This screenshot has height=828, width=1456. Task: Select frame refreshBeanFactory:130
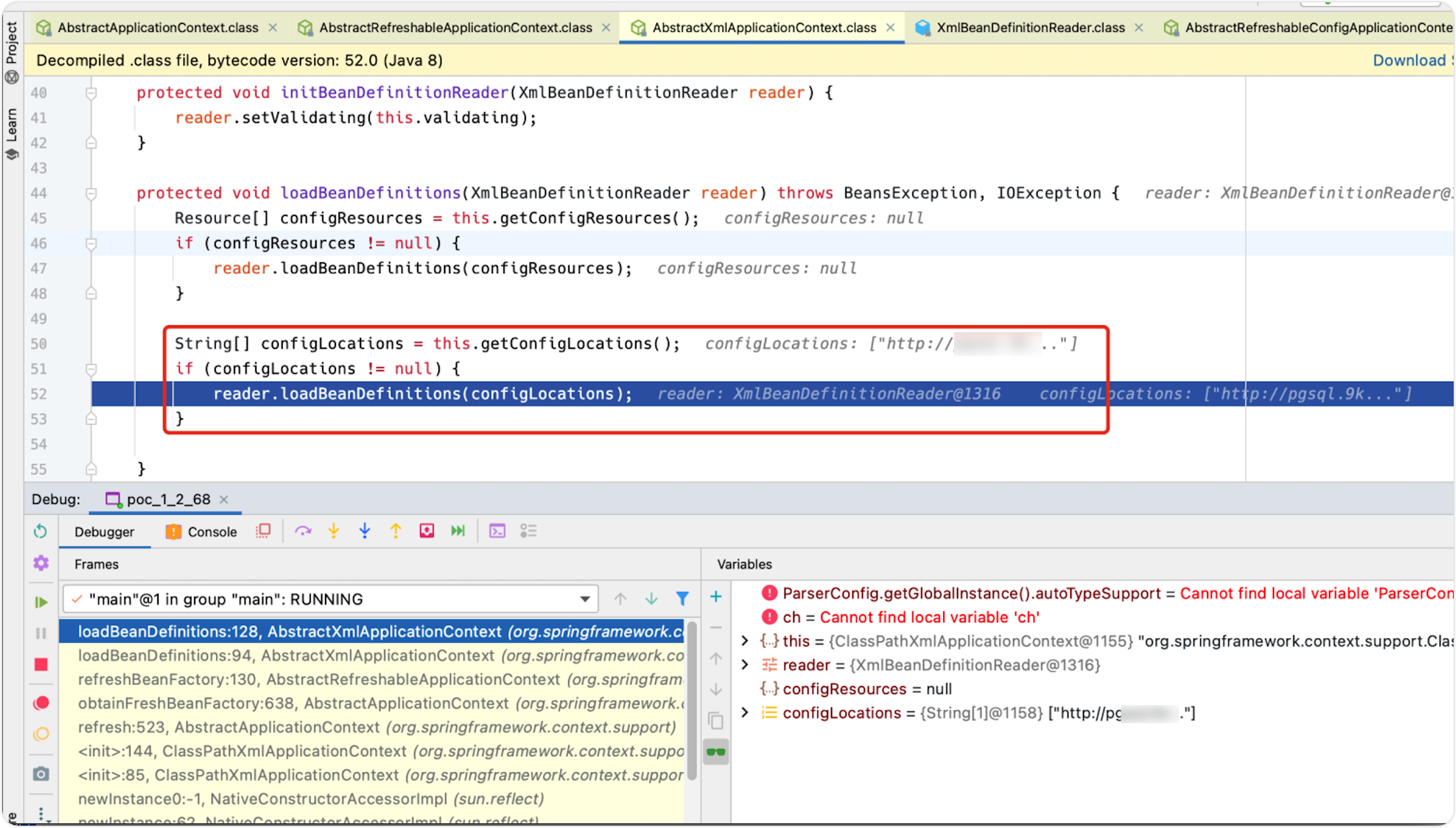tap(372, 680)
